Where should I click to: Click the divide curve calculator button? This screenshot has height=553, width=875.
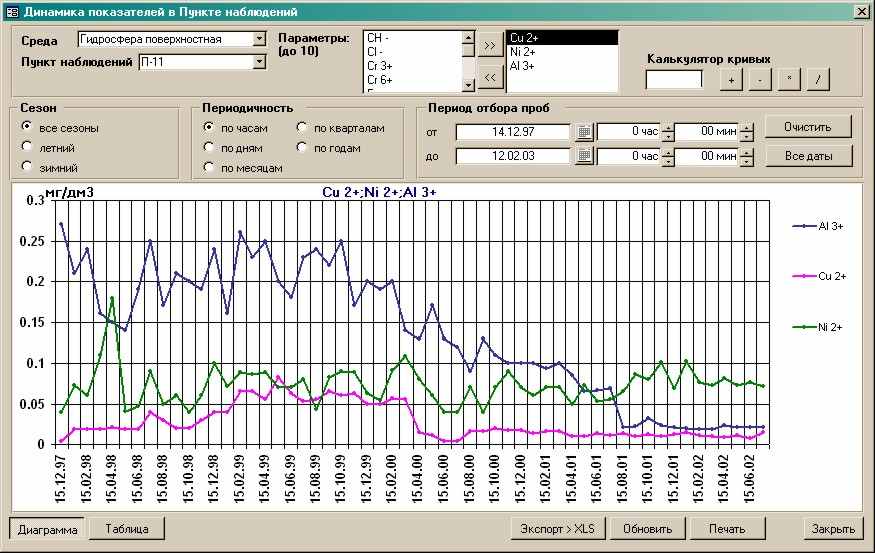[818, 80]
